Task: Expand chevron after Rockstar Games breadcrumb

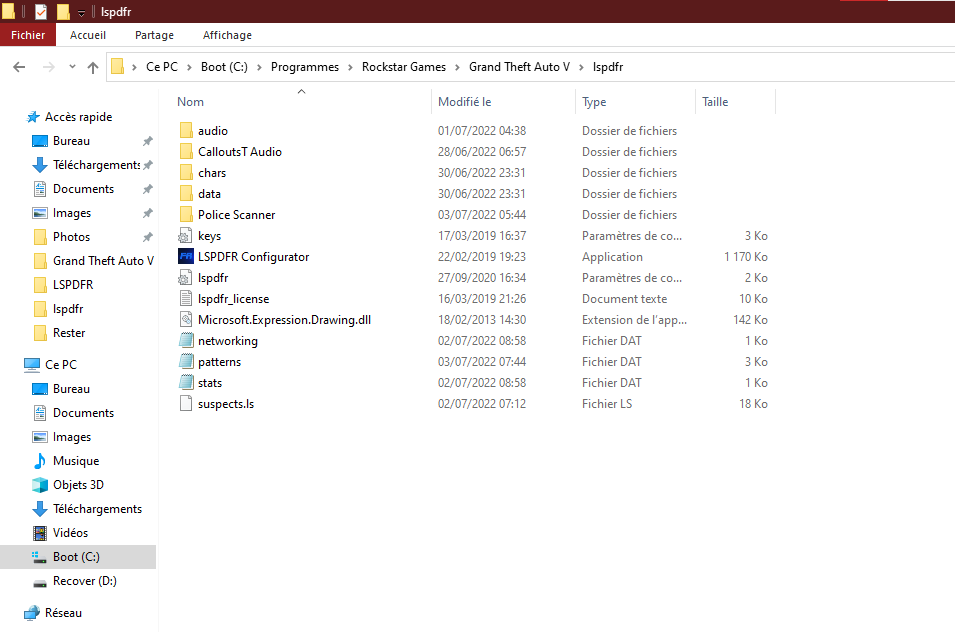Action: pyautogui.click(x=457, y=67)
